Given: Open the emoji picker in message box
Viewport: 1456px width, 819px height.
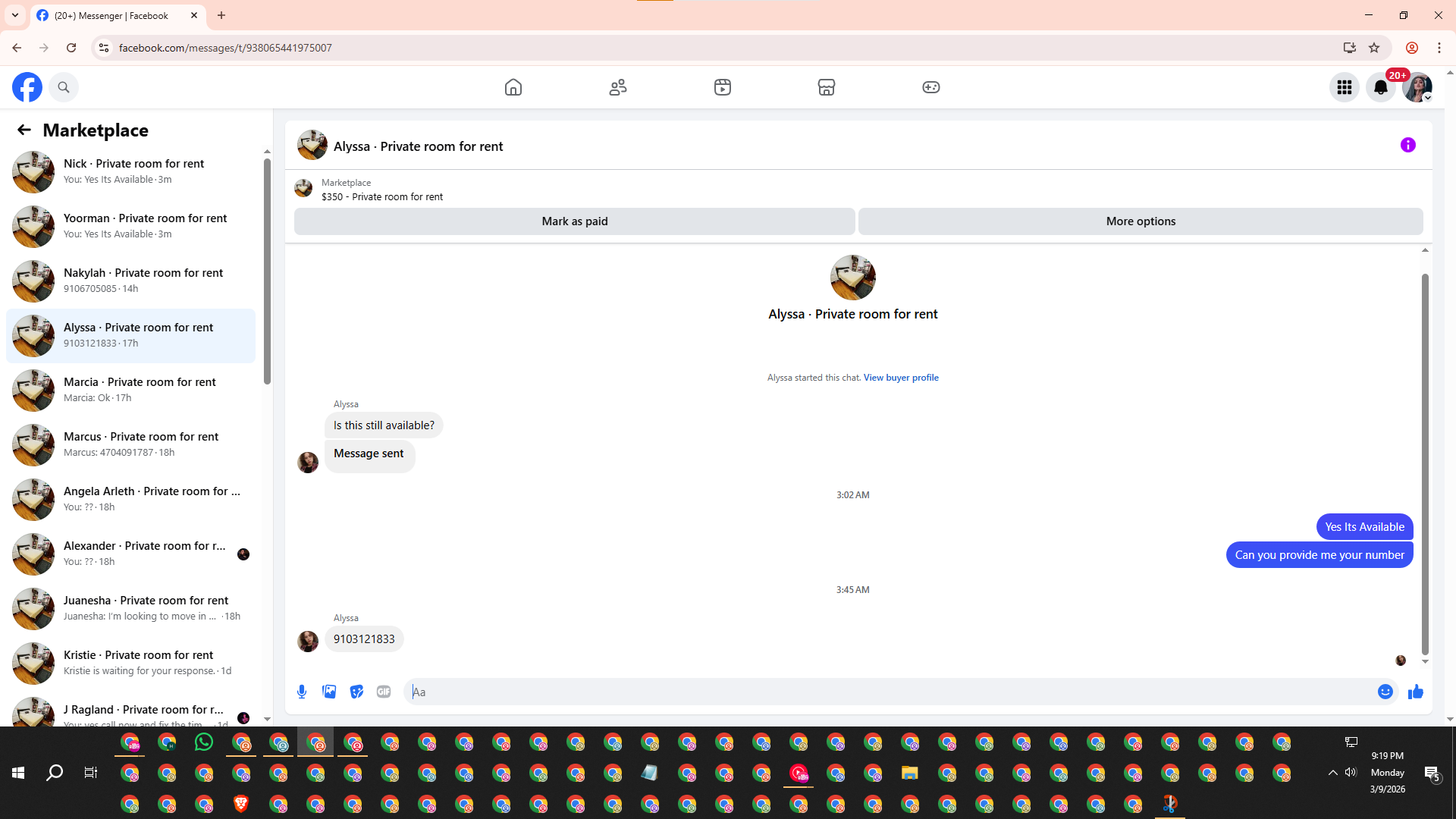Looking at the screenshot, I should pyautogui.click(x=1385, y=692).
